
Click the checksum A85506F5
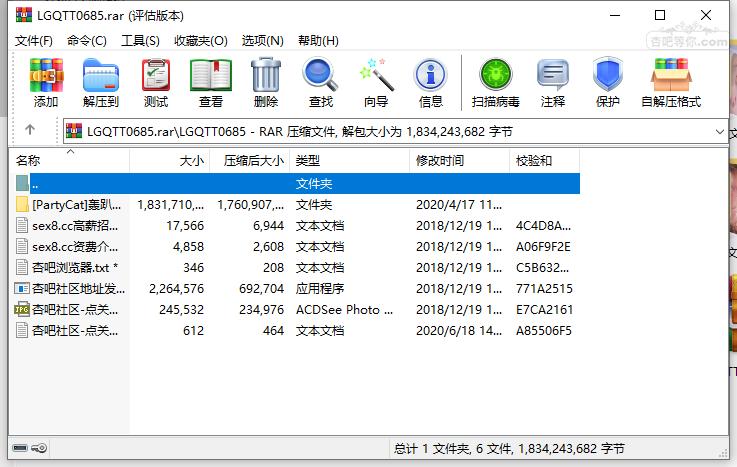coord(544,331)
